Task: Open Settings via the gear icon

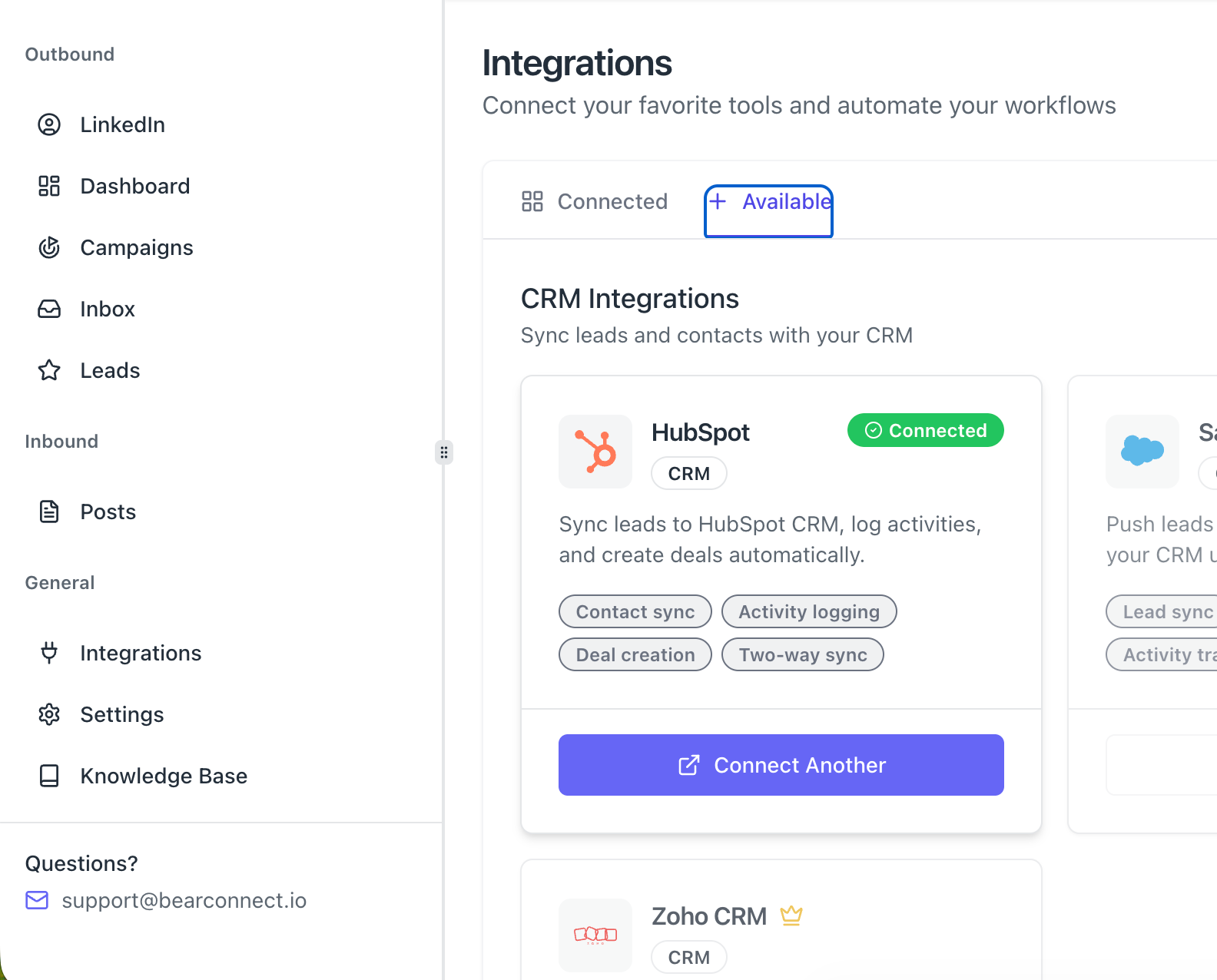Action: point(49,714)
